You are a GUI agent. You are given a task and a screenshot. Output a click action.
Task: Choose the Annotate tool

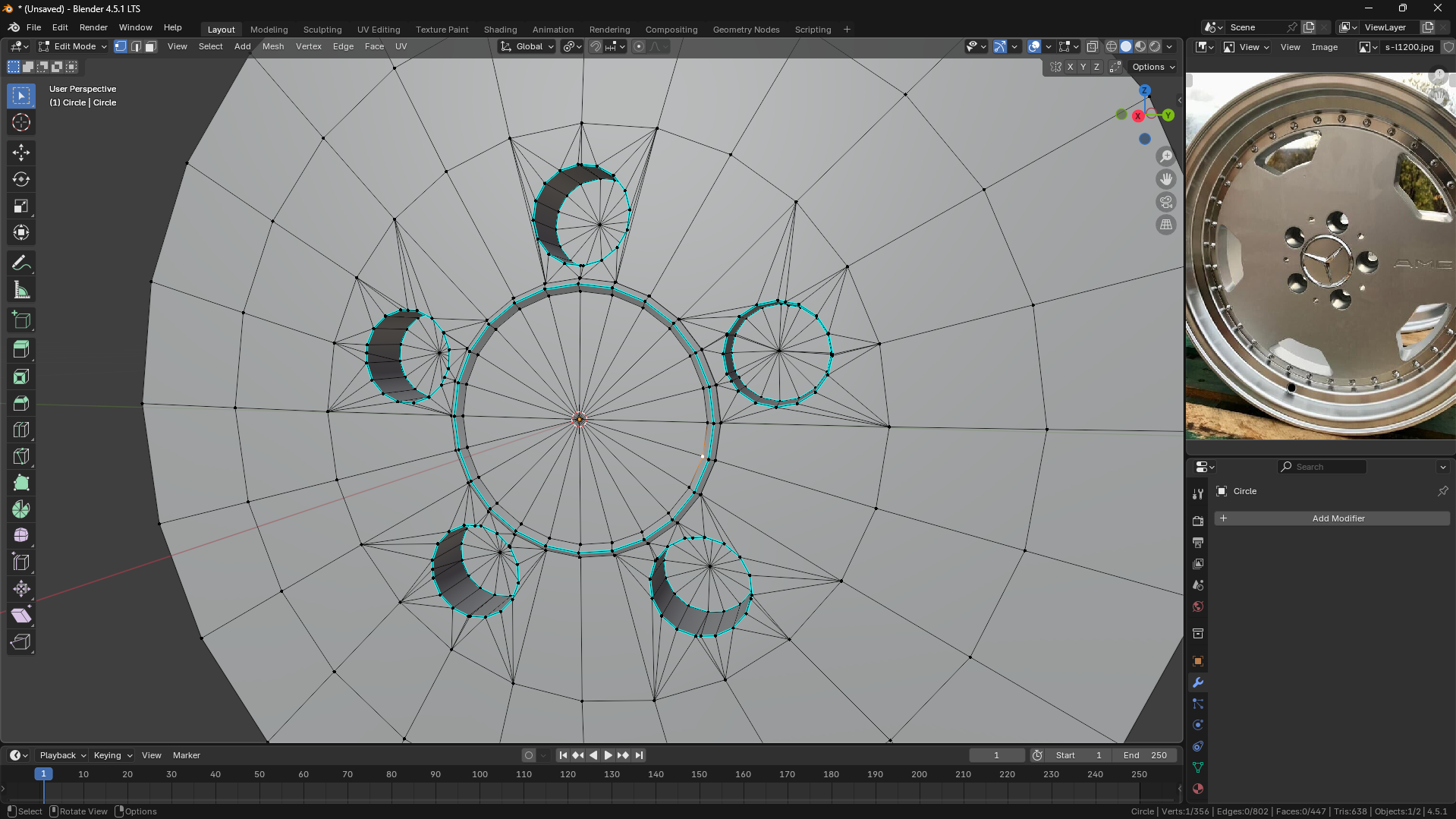pyautogui.click(x=21, y=263)
